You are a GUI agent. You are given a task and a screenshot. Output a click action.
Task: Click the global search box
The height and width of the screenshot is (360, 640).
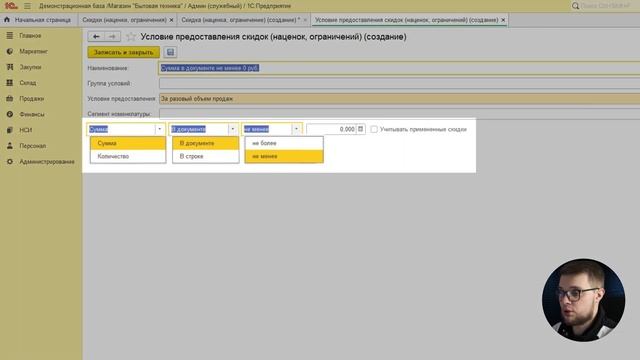click(x=606, y=6)
